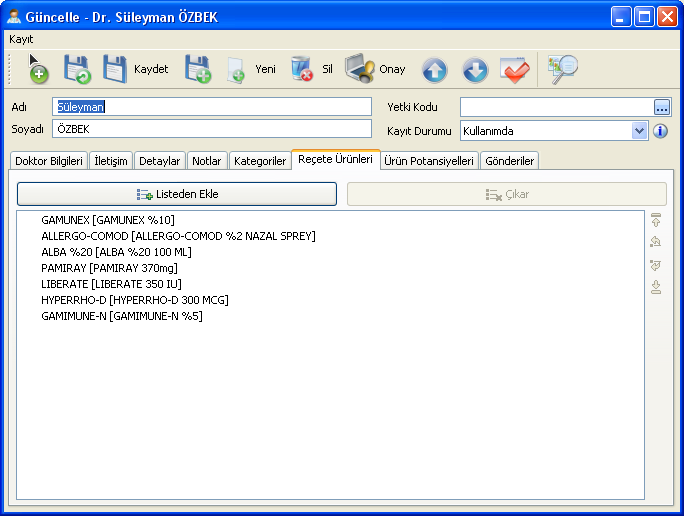Image resolution: width=684 pixels, height=516 pixels.
Task: Click the move-to-bottom icon beside list
Action: coord(656,287)
